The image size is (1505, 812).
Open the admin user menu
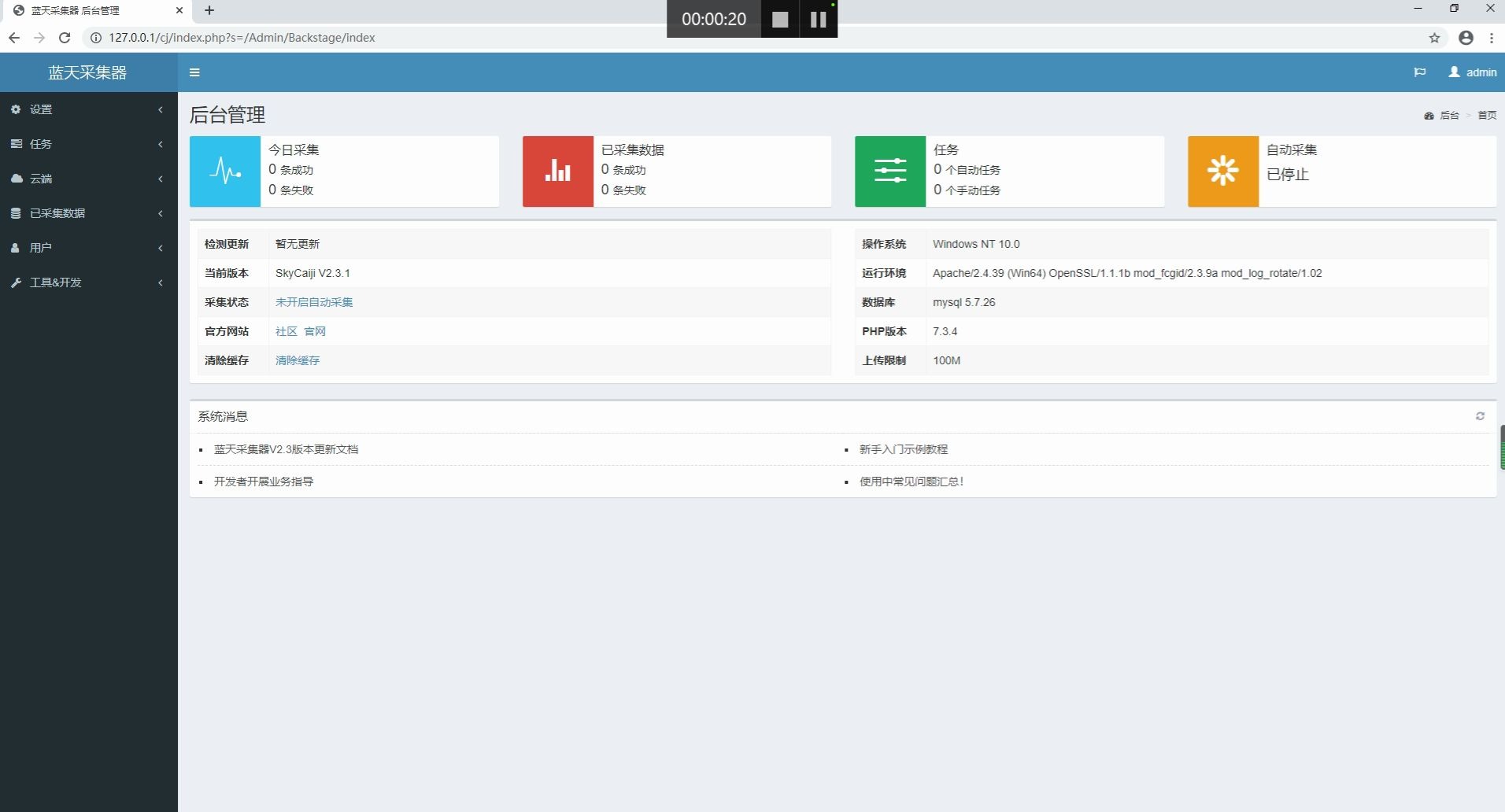[x=1473, y=72]
